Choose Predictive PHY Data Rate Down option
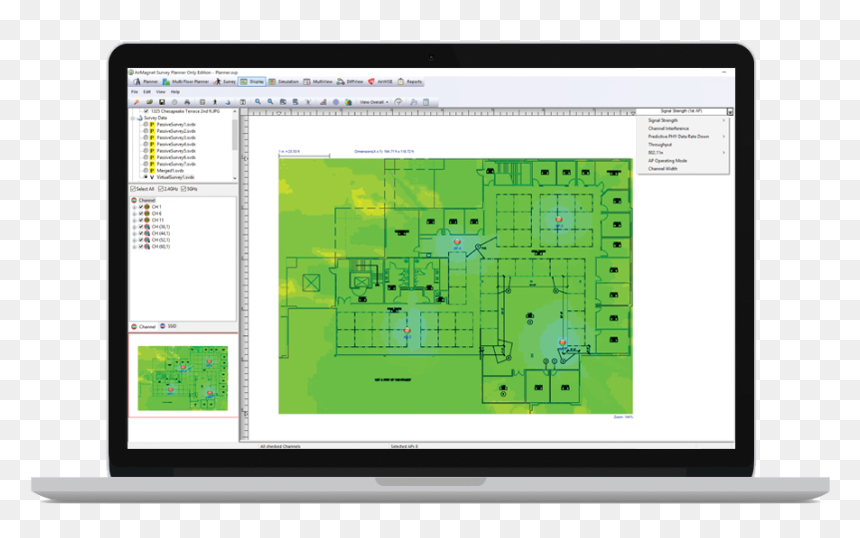Screen dimensions: 860x538 (683, 137)
